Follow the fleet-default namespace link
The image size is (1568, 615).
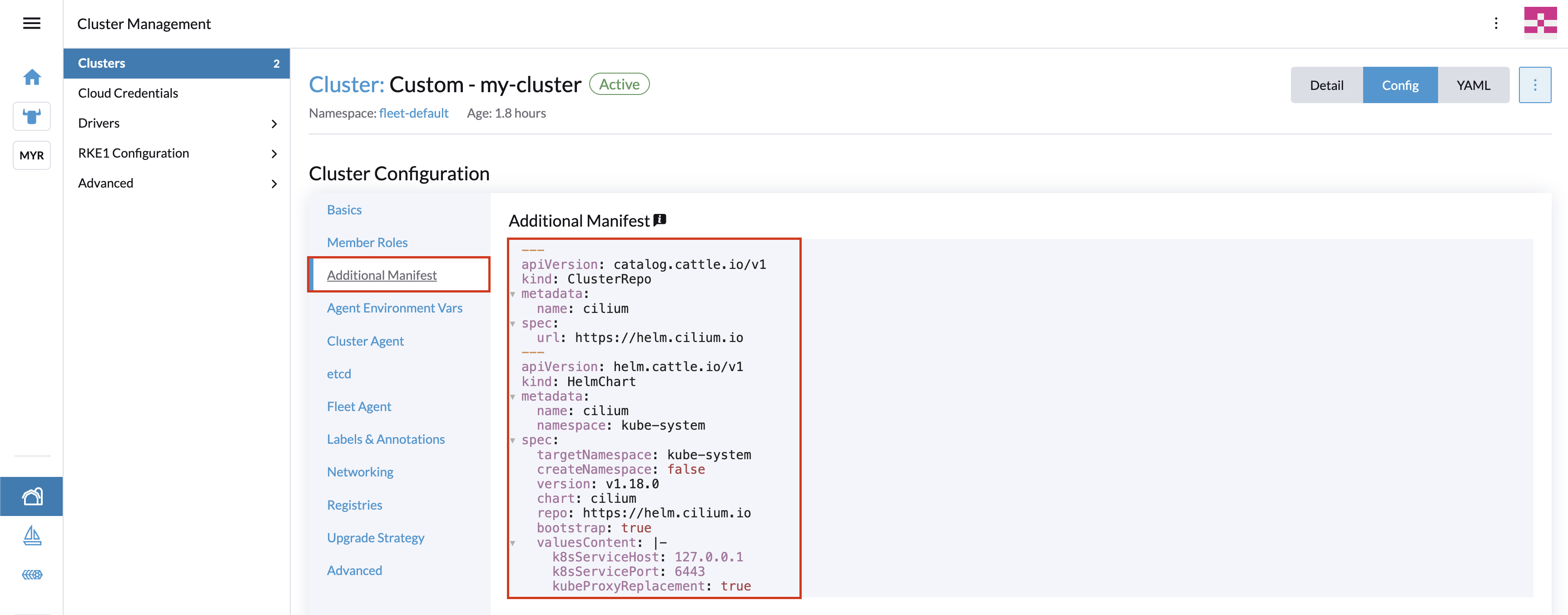tap(413, 113)
